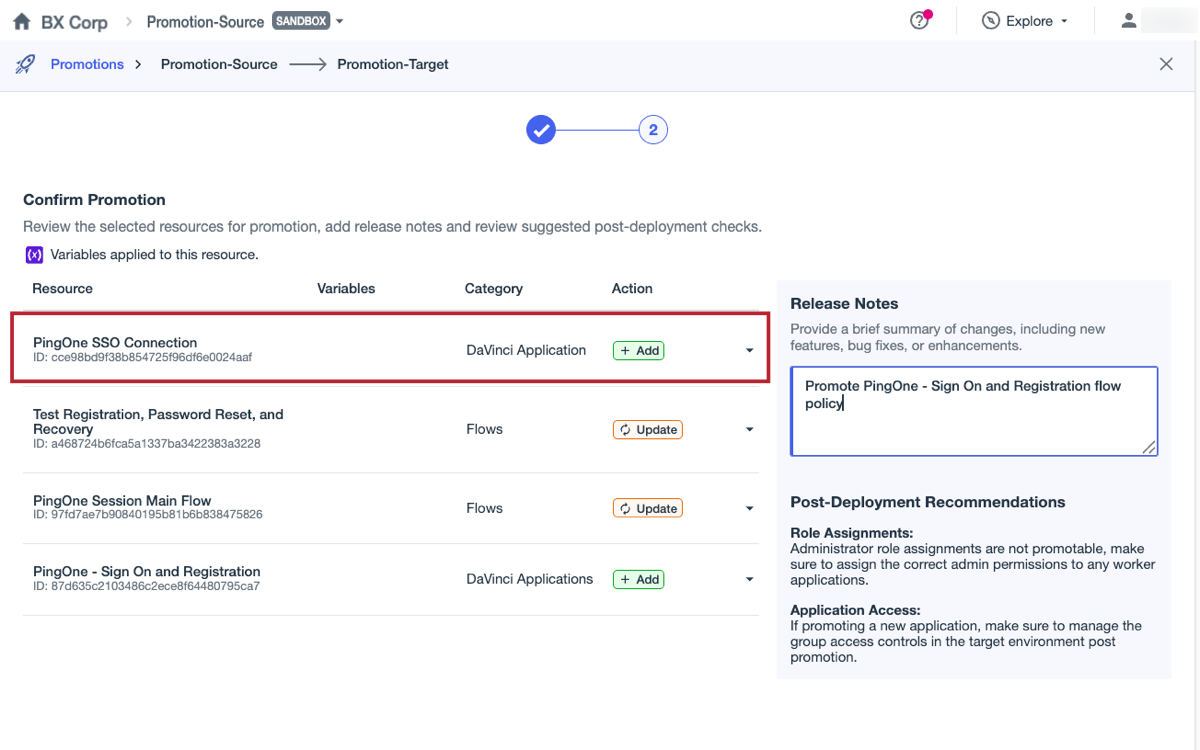The width and height of the screenshot is (1200, 750).
Task: Click Variables applied to this resource text
Action: pyautogui.click(x=155, y=255)
